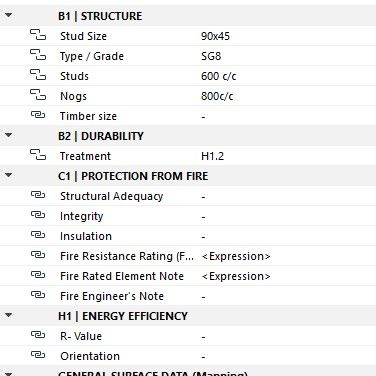Toggle the linked icon beside Insulation

38,235
